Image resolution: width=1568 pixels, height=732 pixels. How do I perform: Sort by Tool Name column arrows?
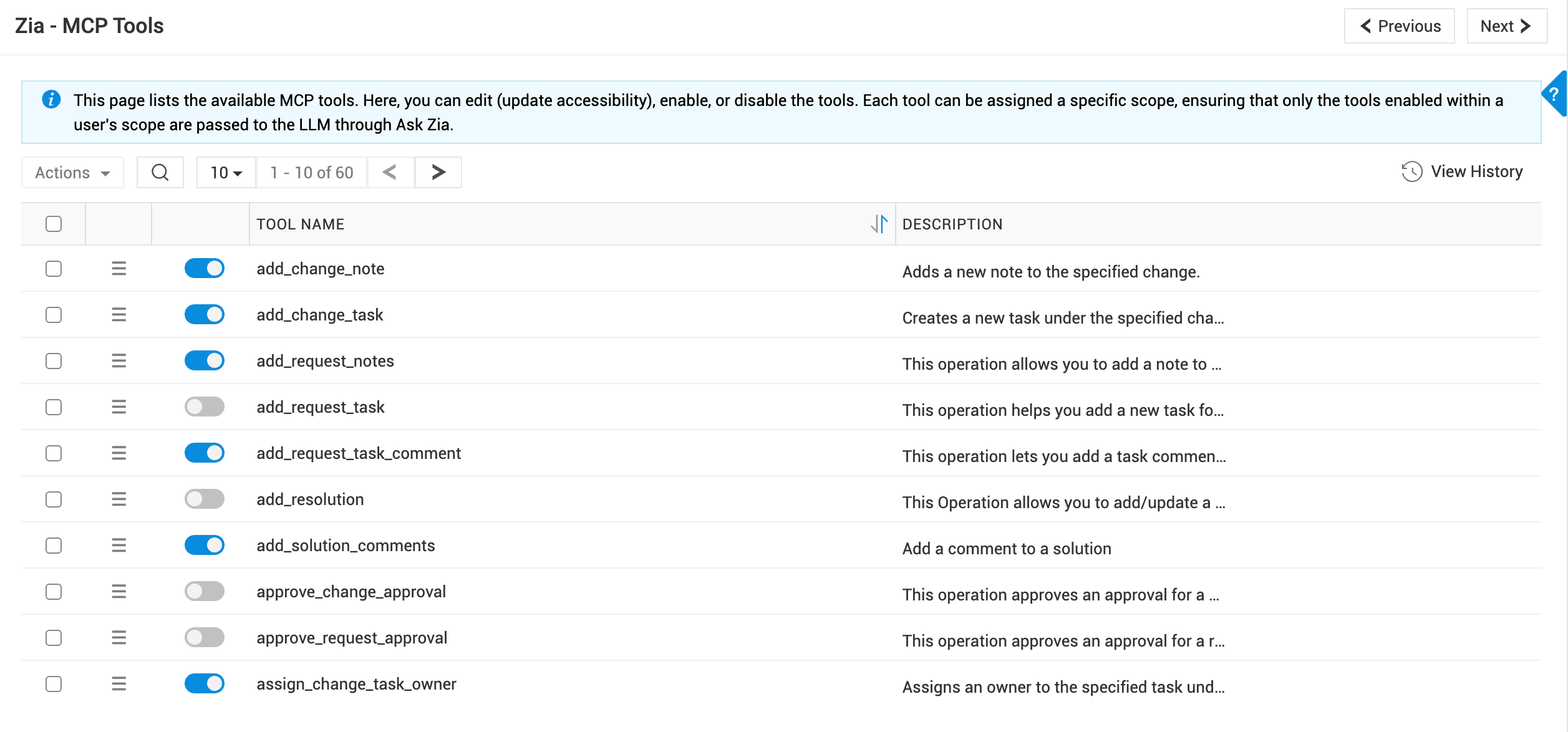[x=879, y=224]
